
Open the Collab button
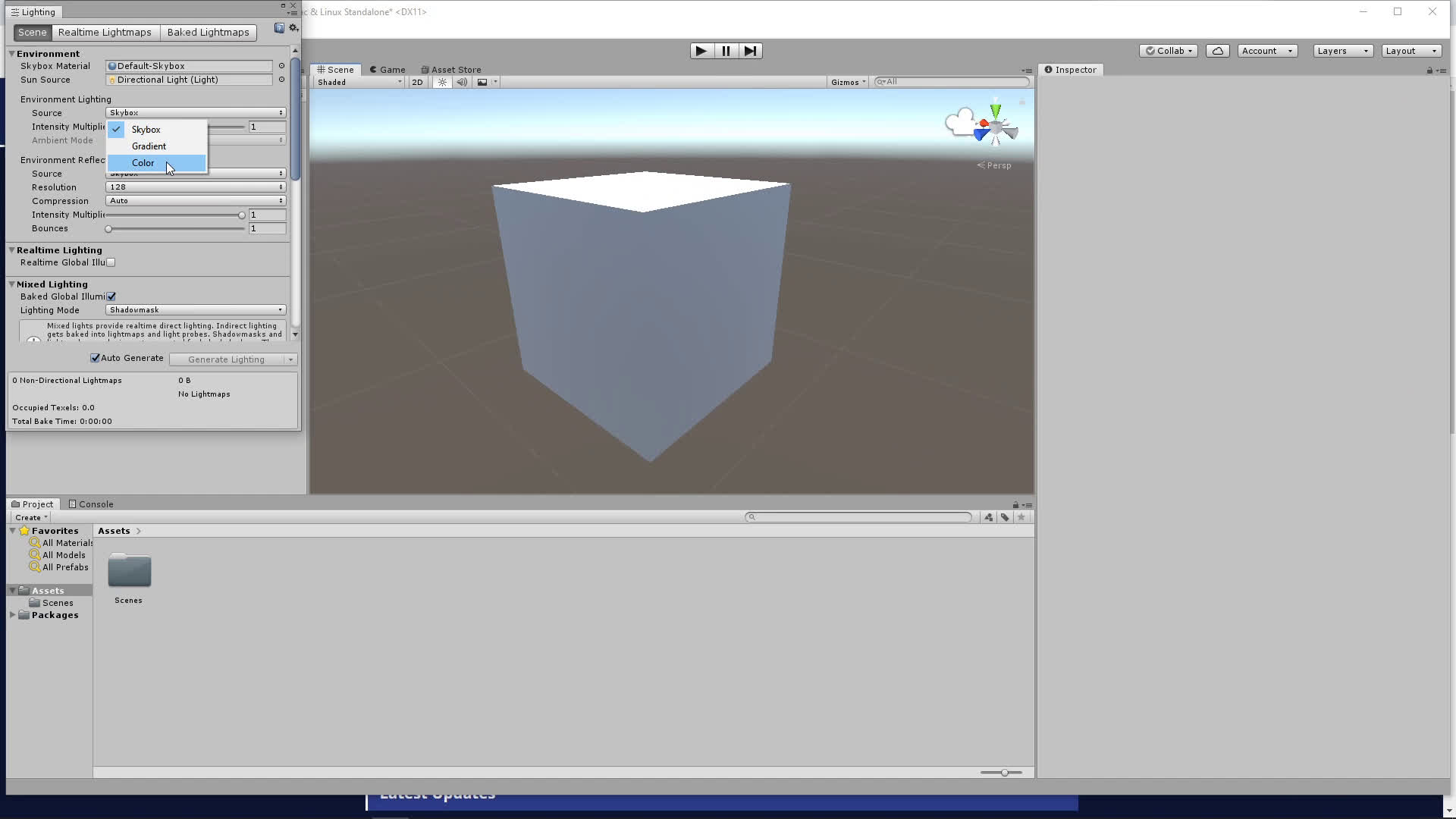coord(1169,51)
